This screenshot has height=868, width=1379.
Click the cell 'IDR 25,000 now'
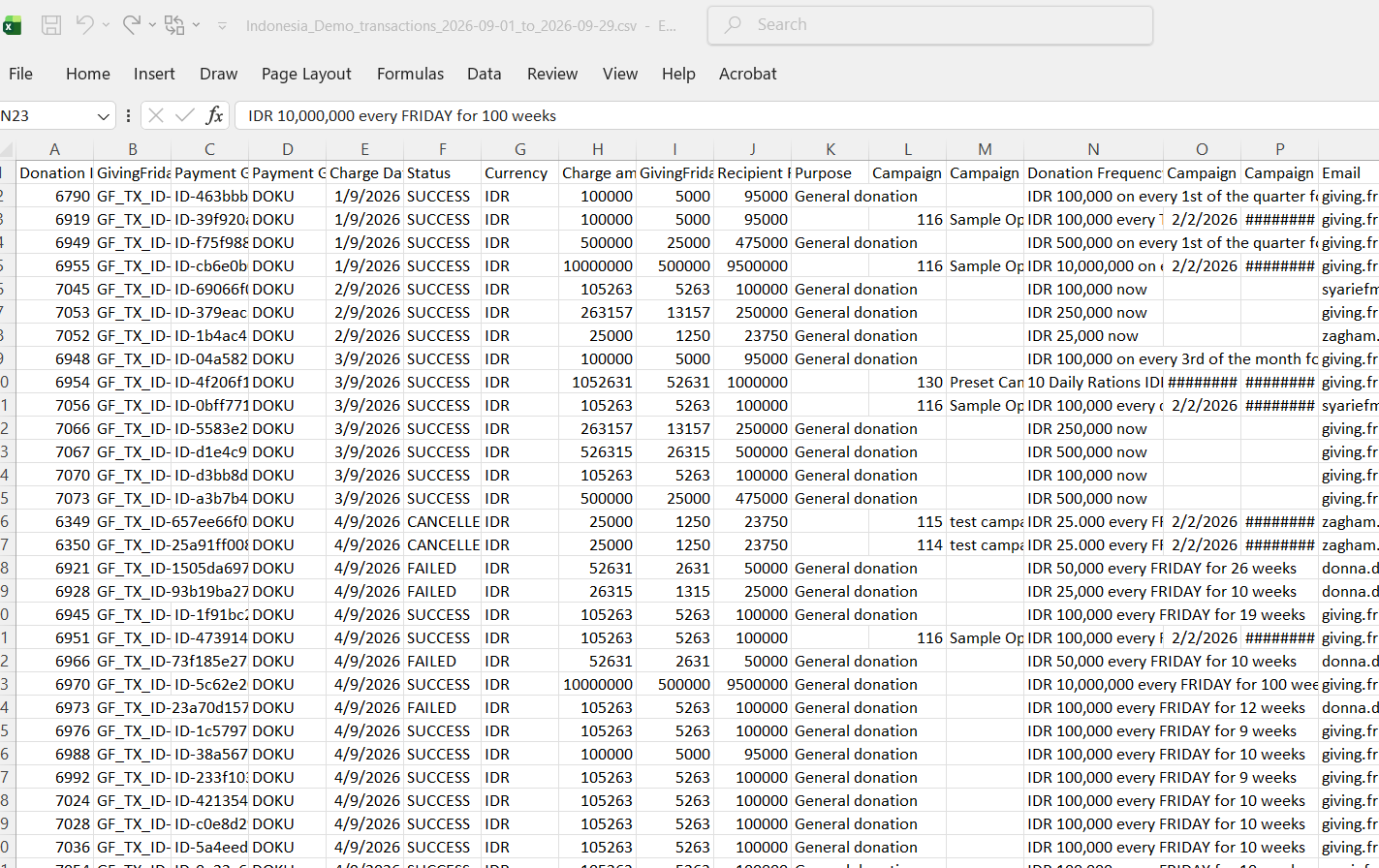(1093, 336)
